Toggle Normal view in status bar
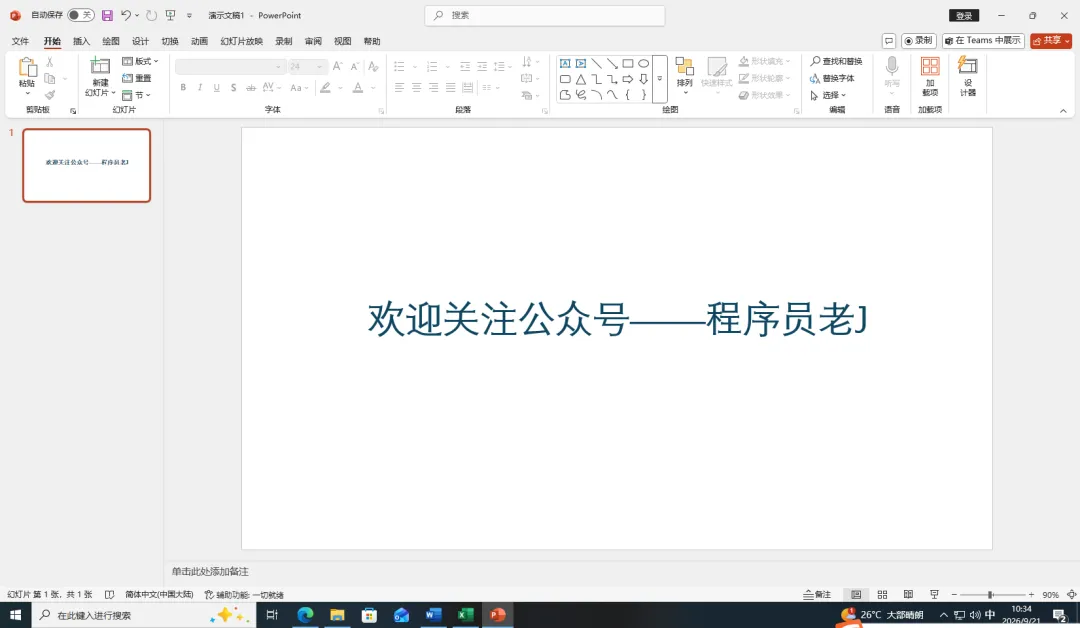The width and height of the screenshot is (1080, 628). [x=855, y=594]
